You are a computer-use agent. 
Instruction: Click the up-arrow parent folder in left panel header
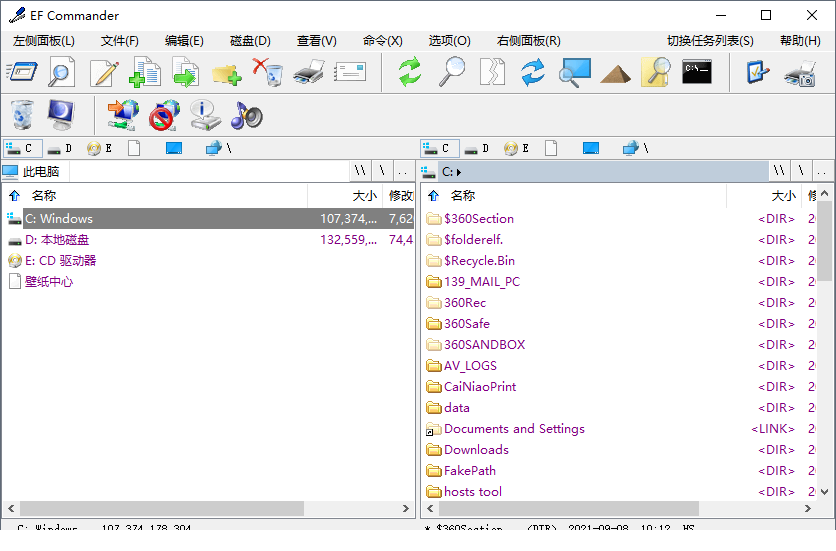tap(14, 196)
